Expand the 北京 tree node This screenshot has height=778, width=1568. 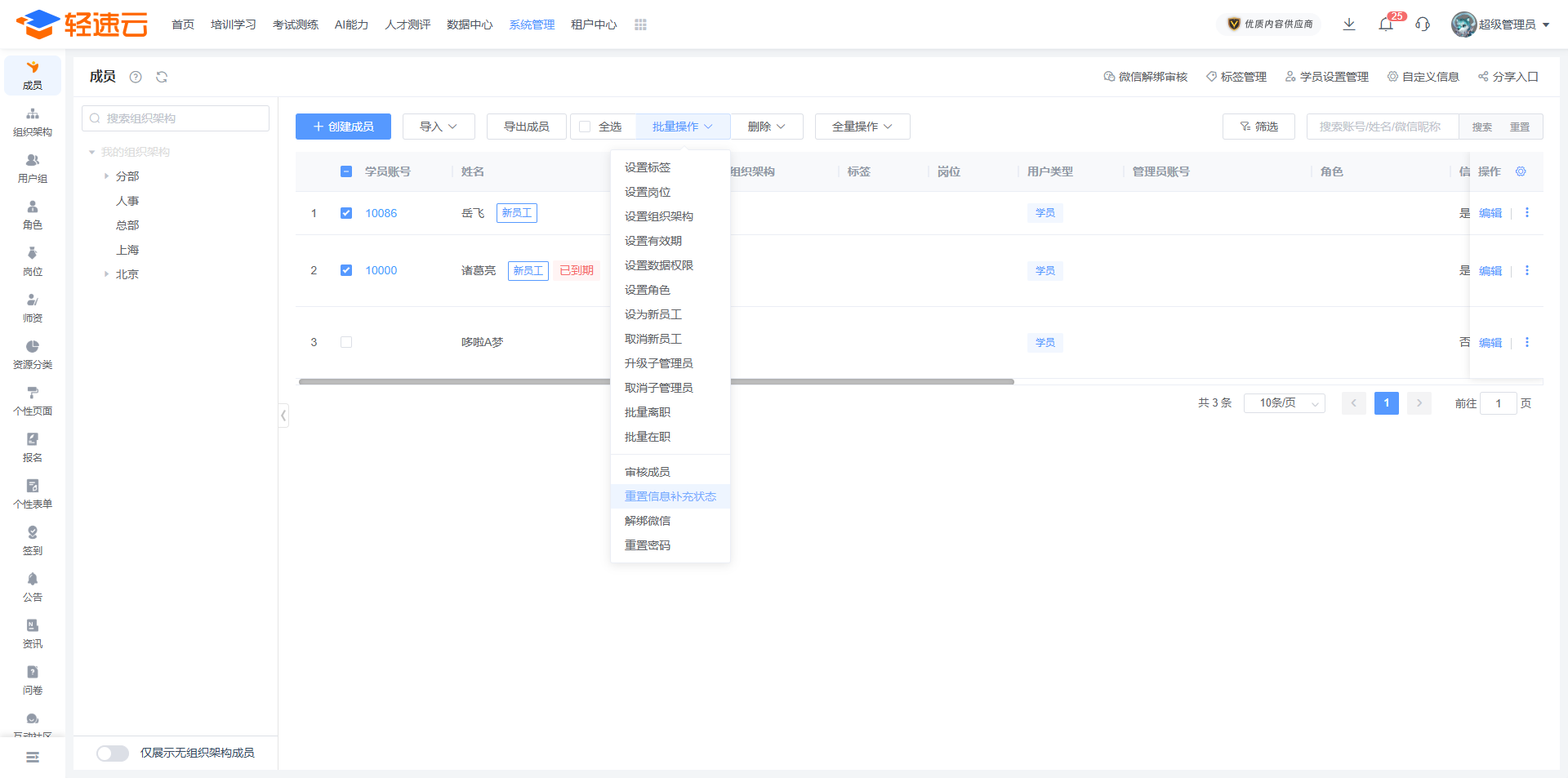pos(106,274)
